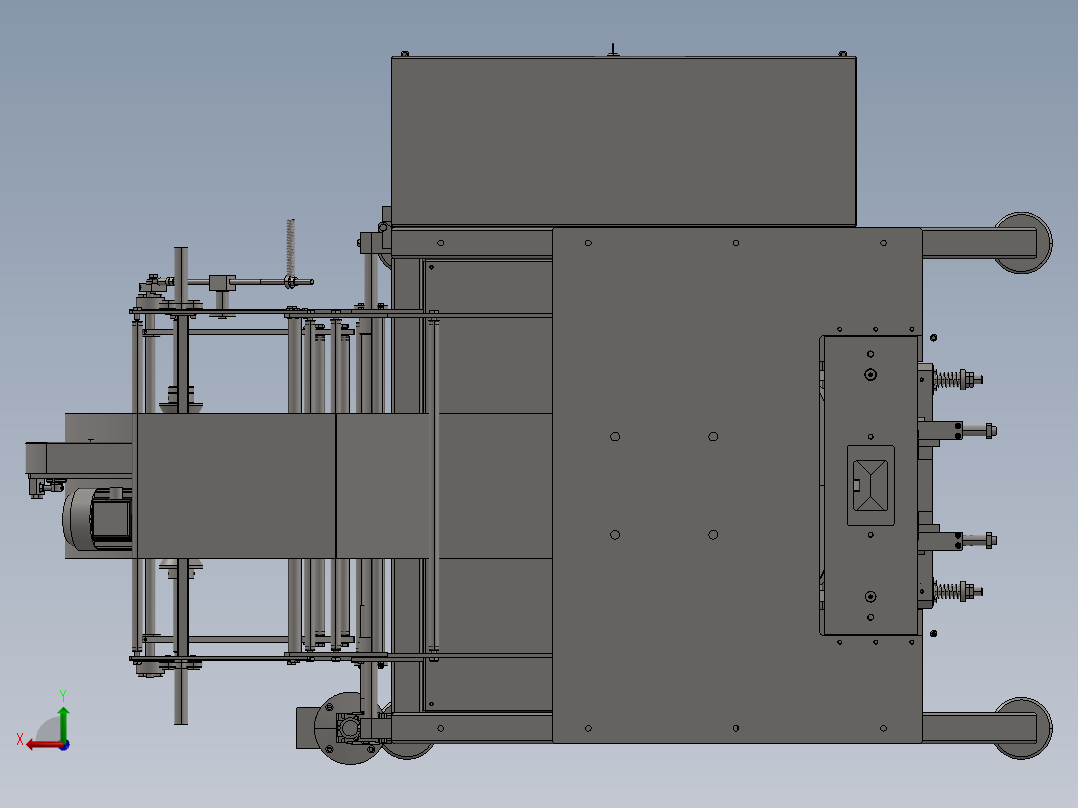This screenshot has height=808, width=1078.
Task: Pick the vertical threaded rod above the left assembly
Action: point(290,249)
